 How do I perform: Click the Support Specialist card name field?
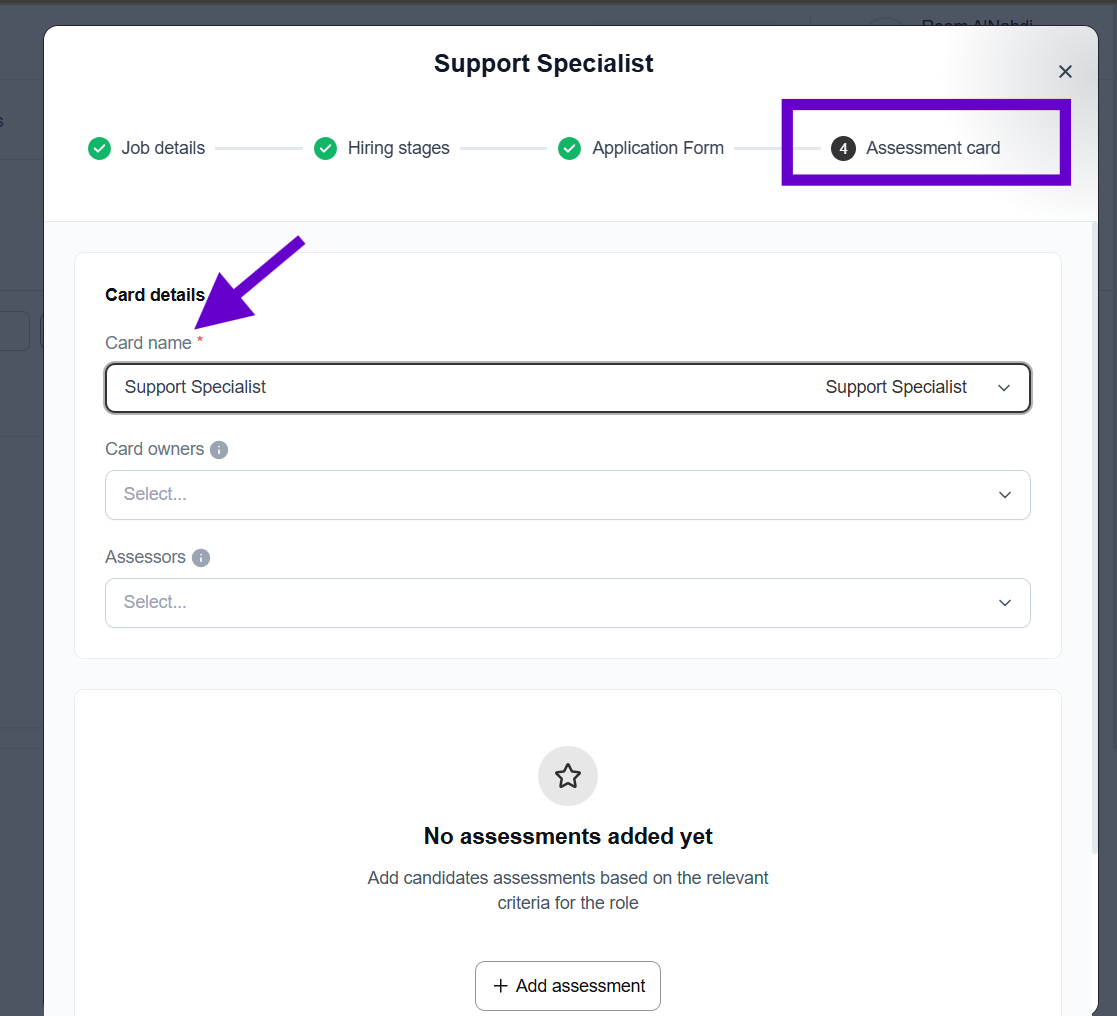450,388
